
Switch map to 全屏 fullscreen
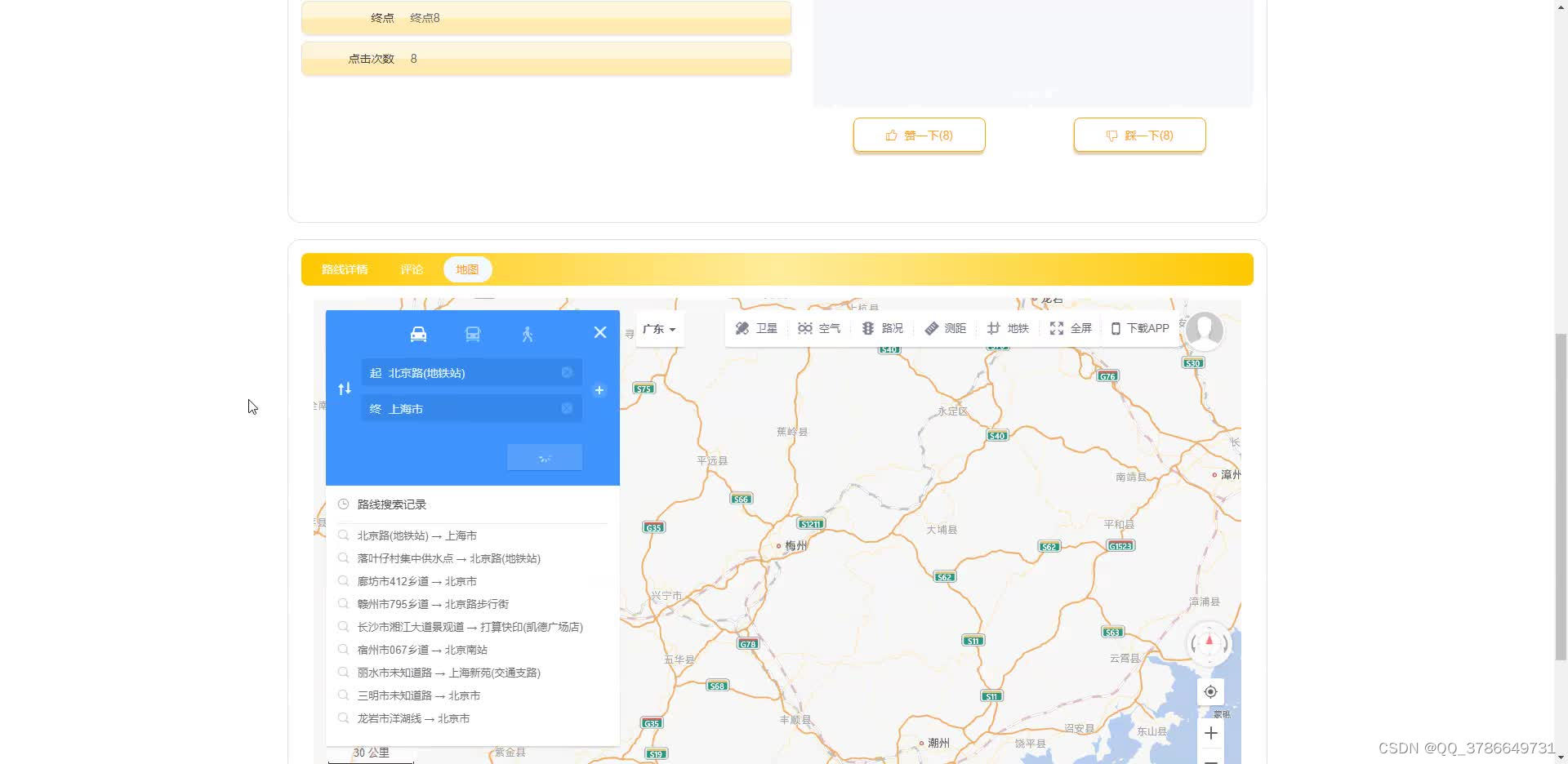tap(1071, 328)
